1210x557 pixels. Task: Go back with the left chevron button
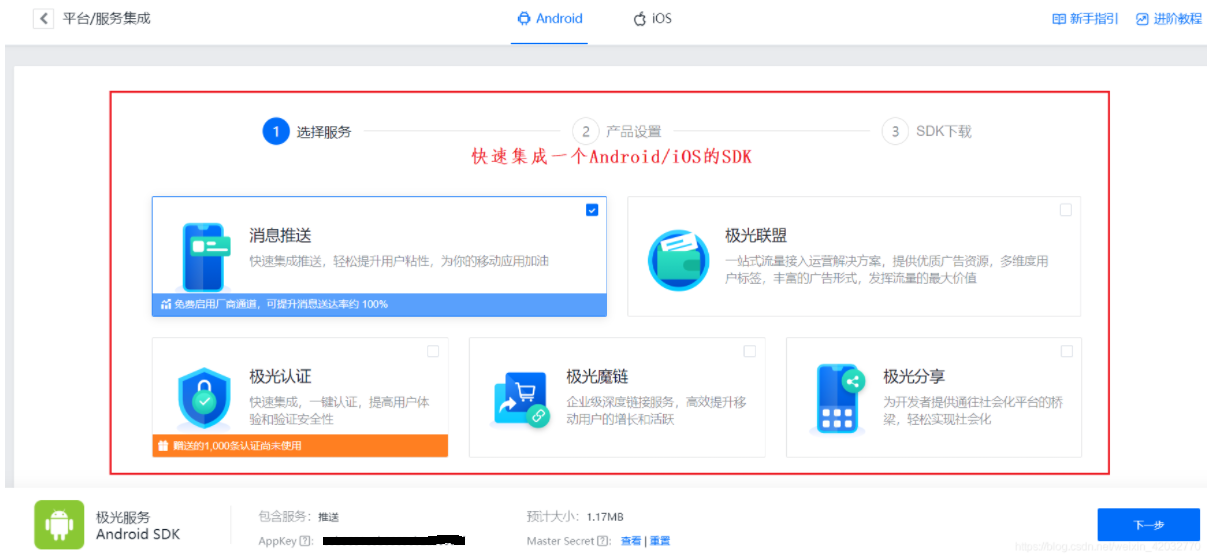43,19
